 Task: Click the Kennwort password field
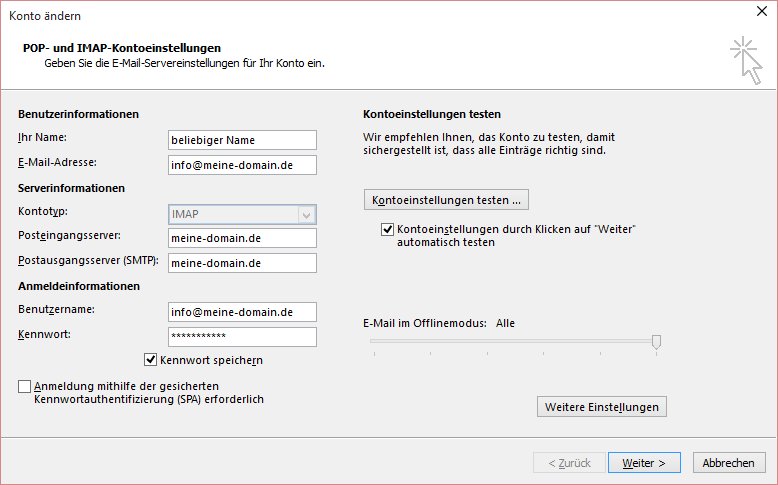pyautogui.click(x=242, y=337)
